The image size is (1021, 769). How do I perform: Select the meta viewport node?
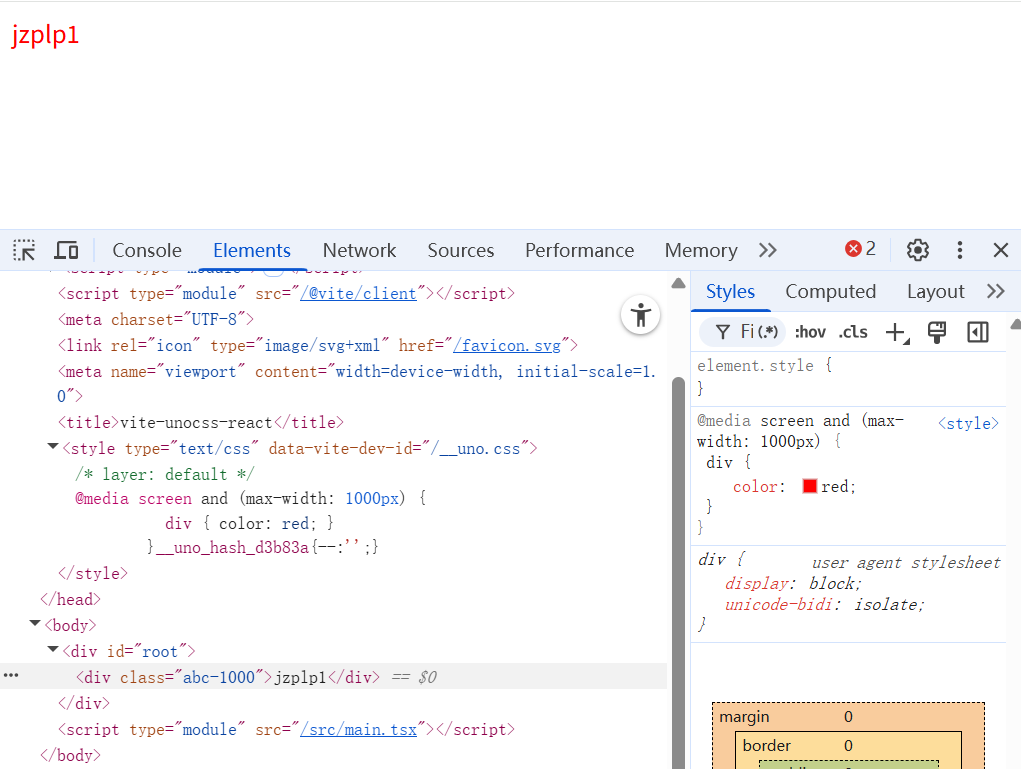(x=356, y=384)
